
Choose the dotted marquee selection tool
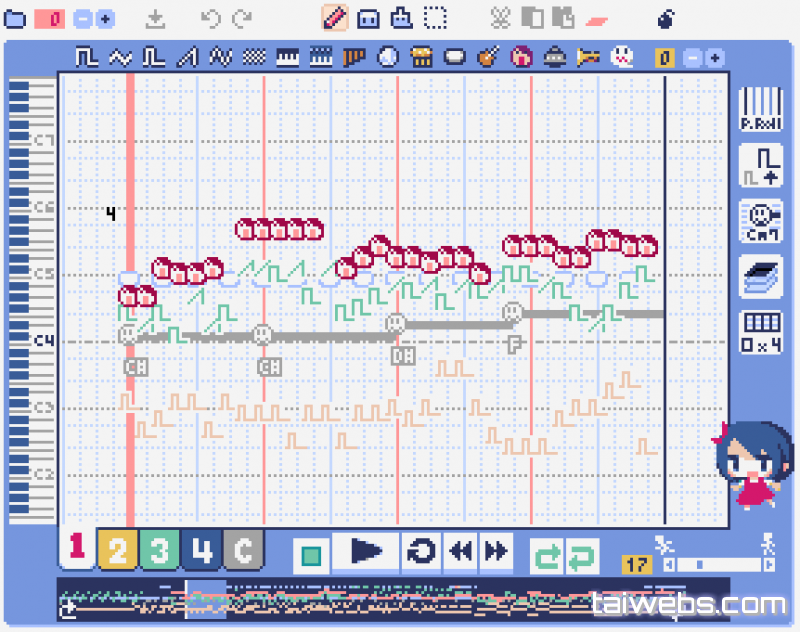click(x=435, y=18)
